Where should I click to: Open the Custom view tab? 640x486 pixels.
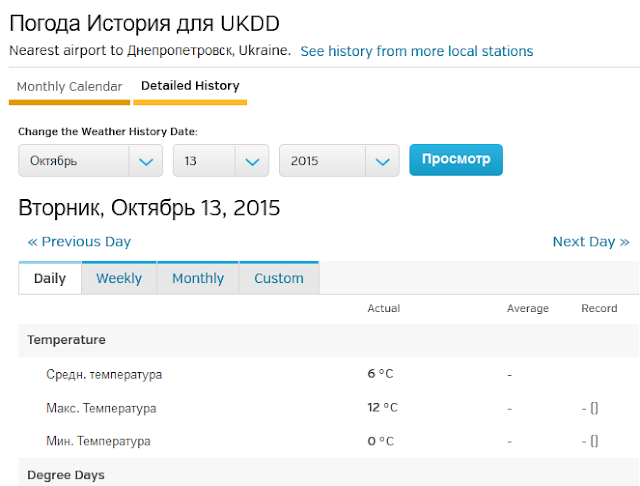click(x=279, y=278)
